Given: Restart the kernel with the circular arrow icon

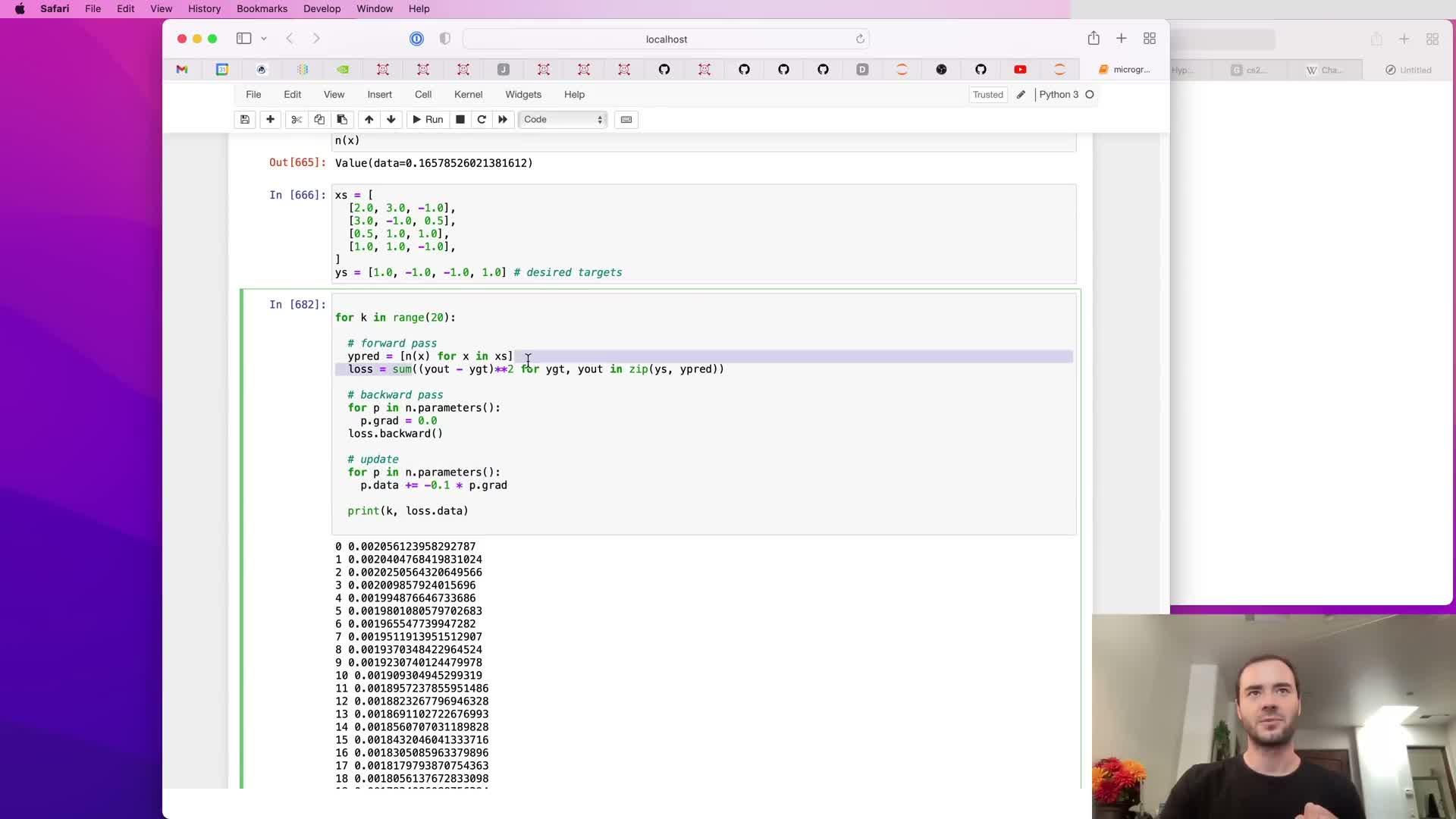Looking at the screenshot, I should [481, 119].
